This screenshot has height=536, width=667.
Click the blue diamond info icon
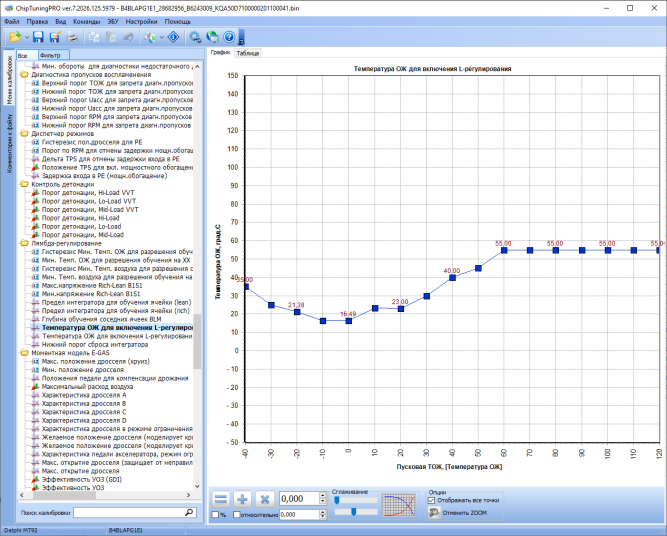tap(174, 37)
